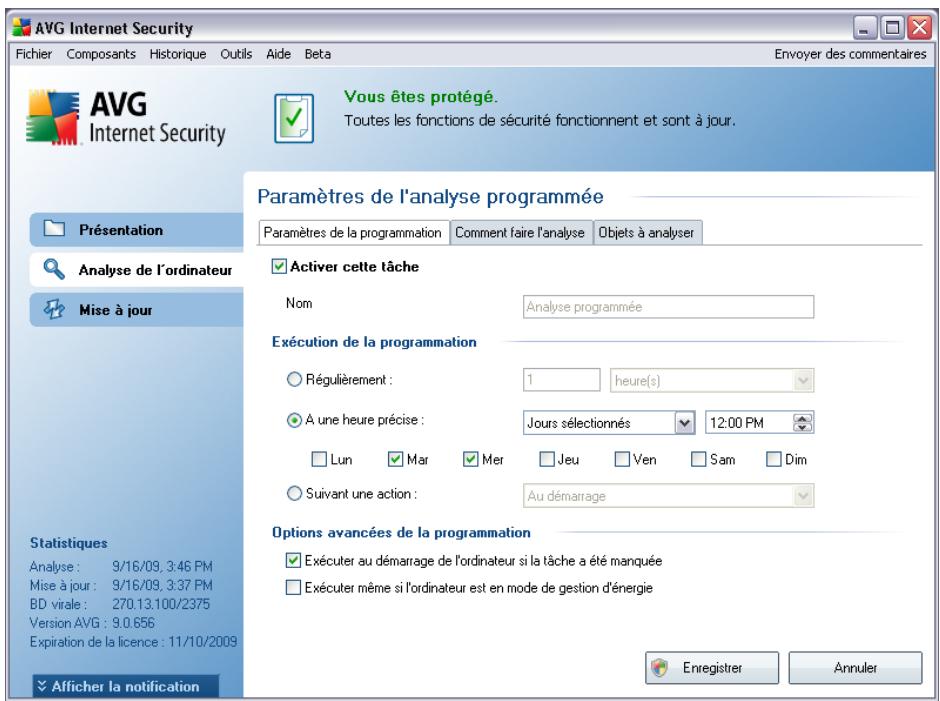The image size is (940, 701).
Task: Click the AVG icon in title bar
Action: coord(22,28)
